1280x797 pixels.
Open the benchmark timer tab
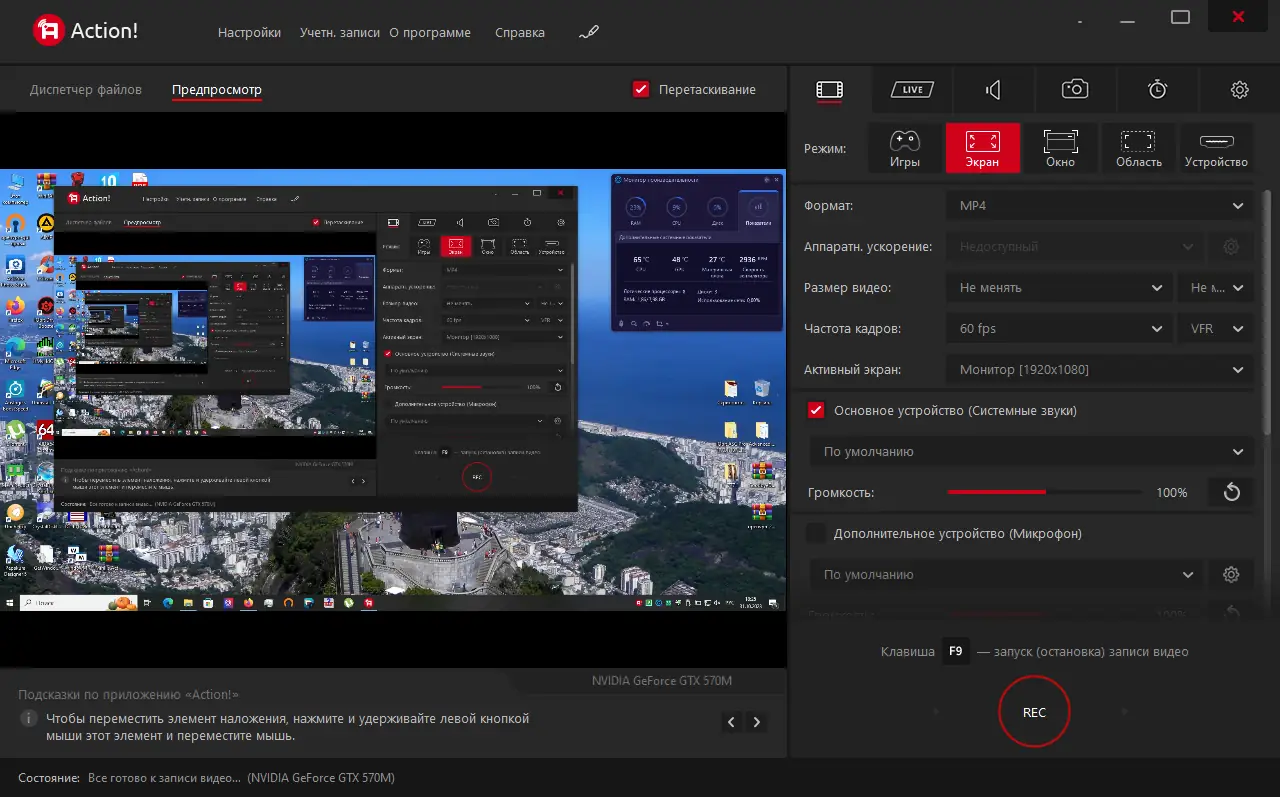pos(1157,90)
